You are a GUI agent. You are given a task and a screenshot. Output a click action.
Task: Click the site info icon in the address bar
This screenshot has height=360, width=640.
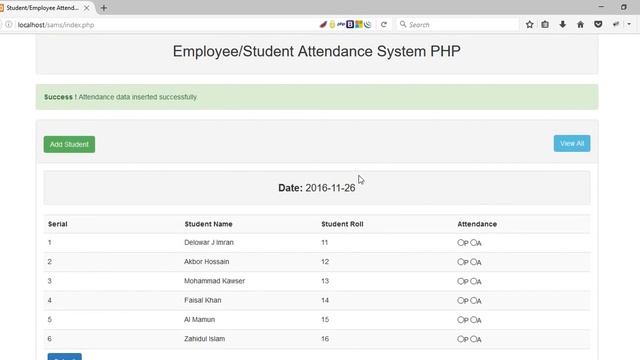point(9,24)
